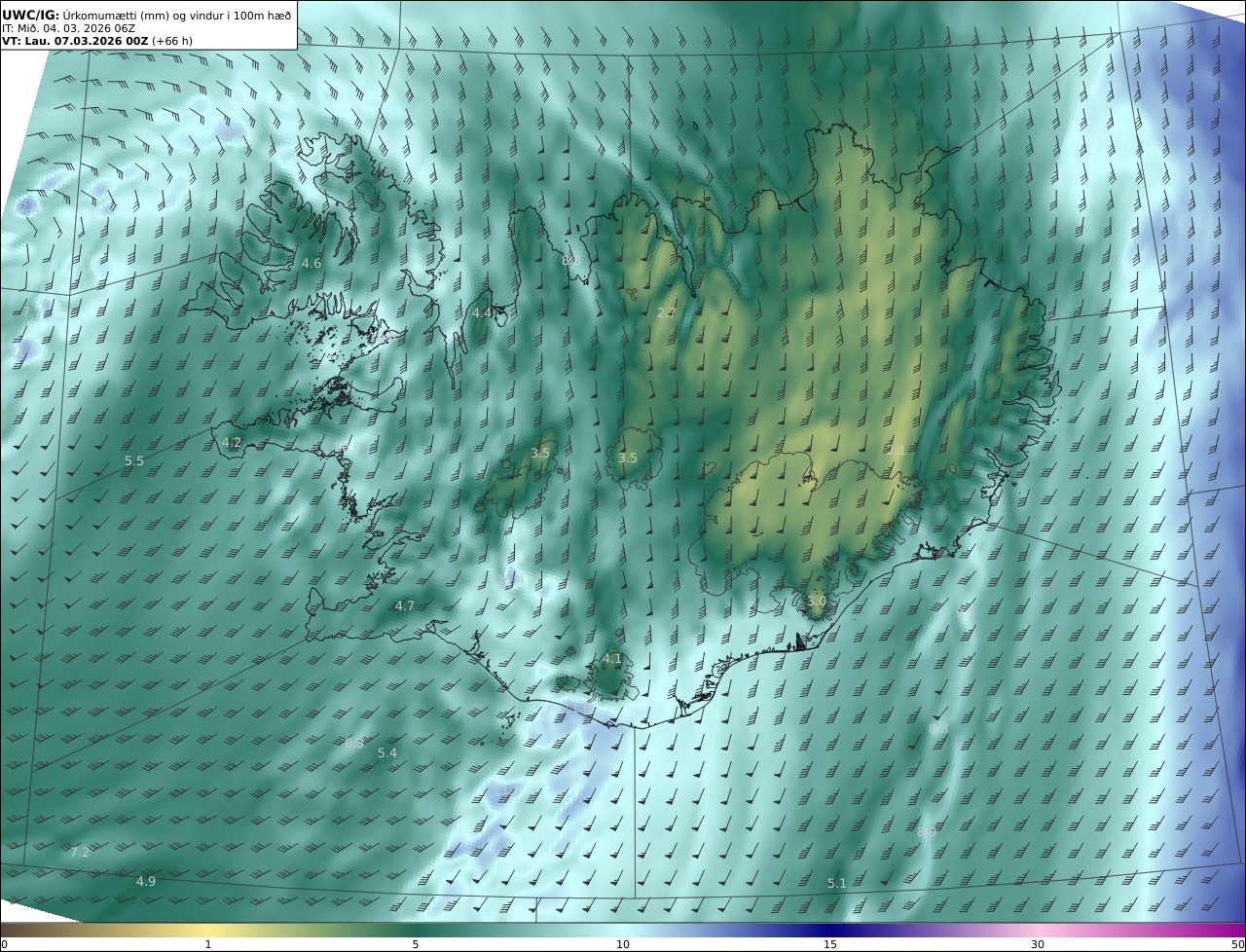Click the '2.7' value in north Iceland
Screen dimensions: 1246x952
(x=666, y=313)
